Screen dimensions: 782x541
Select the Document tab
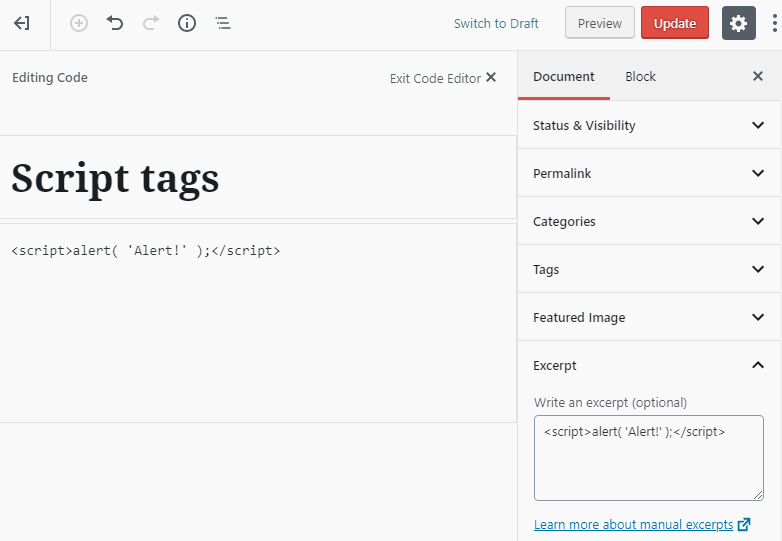pyautogui.click(x=563, y=76)
